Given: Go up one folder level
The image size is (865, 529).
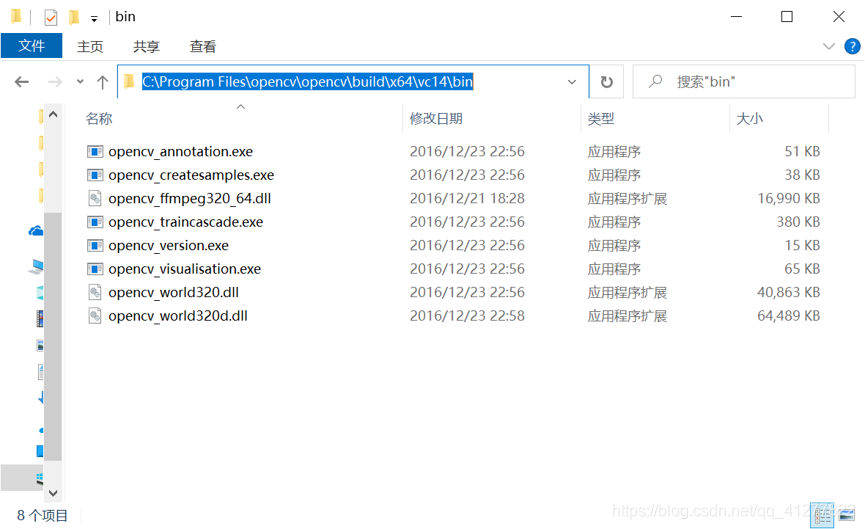Looking at the screenshot, I should click(102, 82).
